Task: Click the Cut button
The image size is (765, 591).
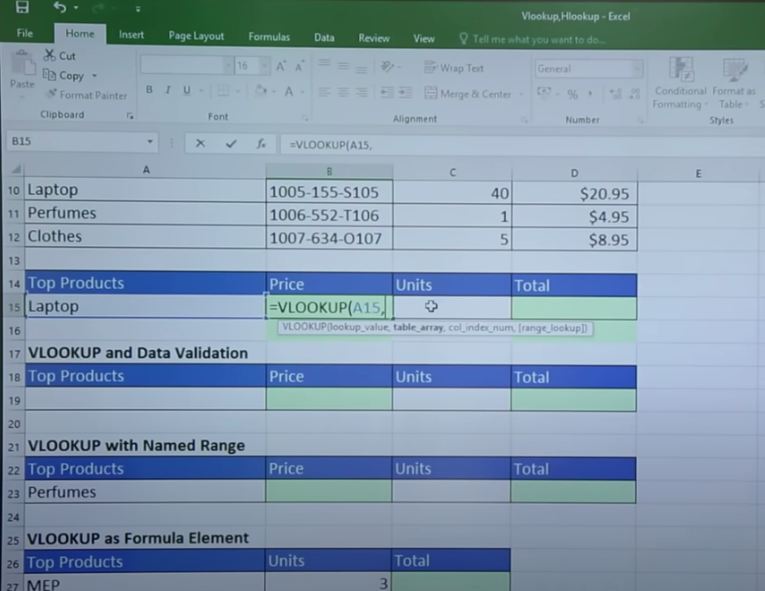Action: point(60,56)
